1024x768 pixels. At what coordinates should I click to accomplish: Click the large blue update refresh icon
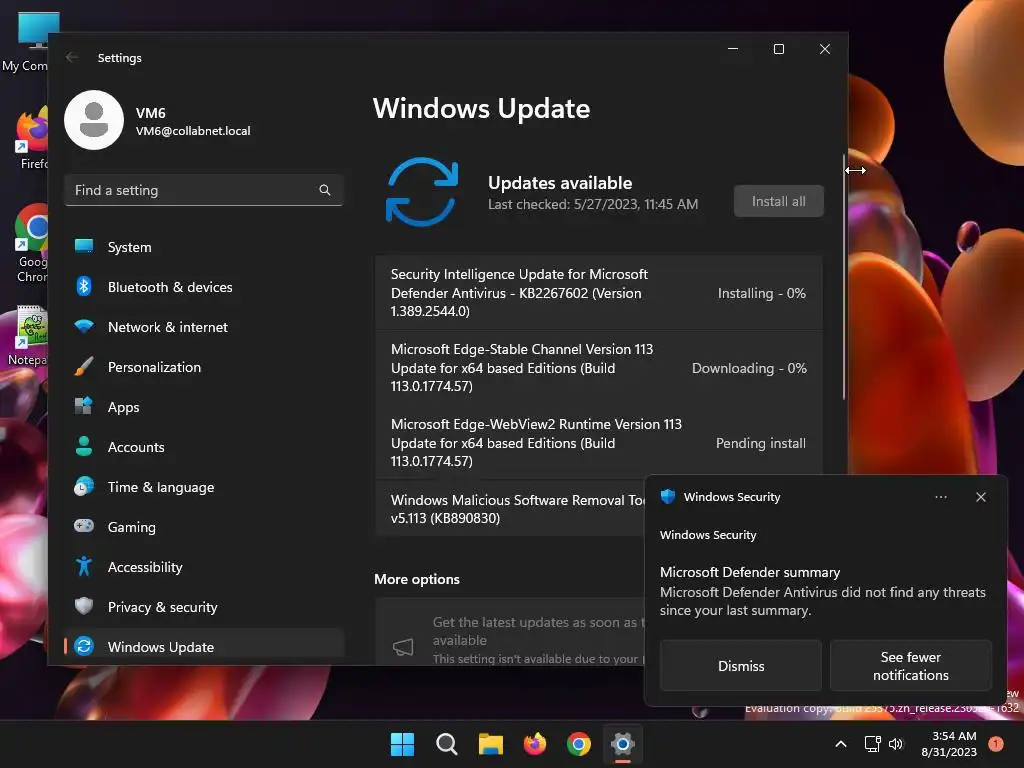tap(422, 192)
